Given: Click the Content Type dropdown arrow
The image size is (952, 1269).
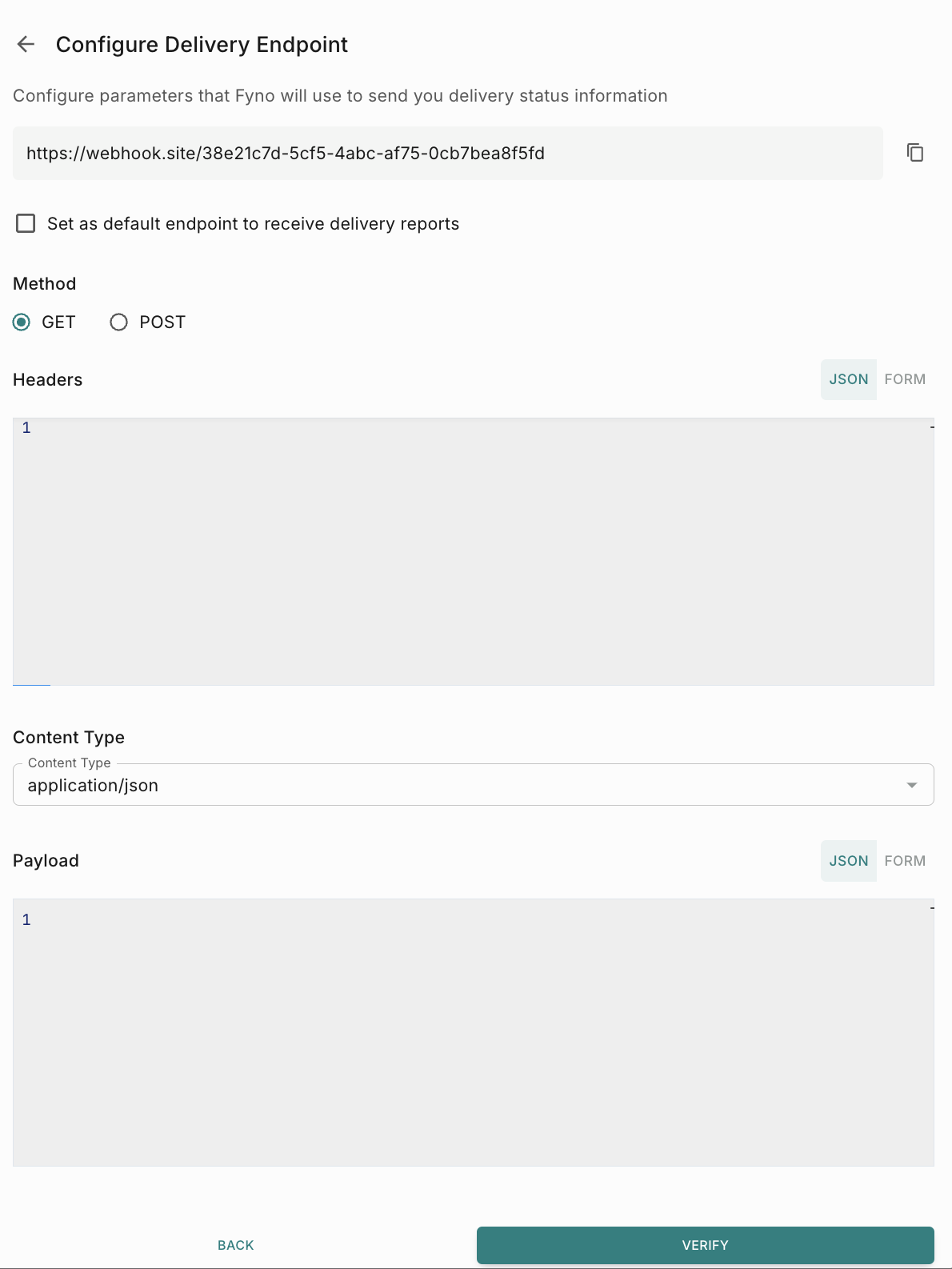Looking at the screenshot, I should [x=911, y=785].
